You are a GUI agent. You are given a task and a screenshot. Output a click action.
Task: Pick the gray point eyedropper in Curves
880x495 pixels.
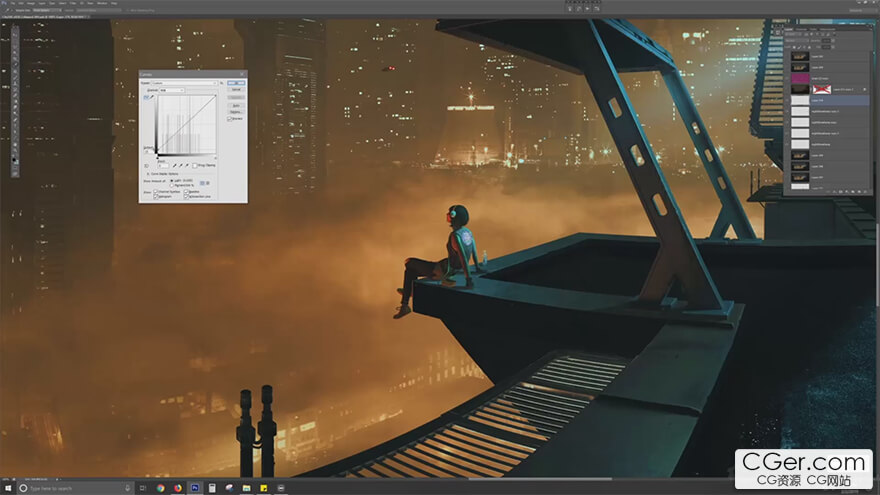coord(181,166)
